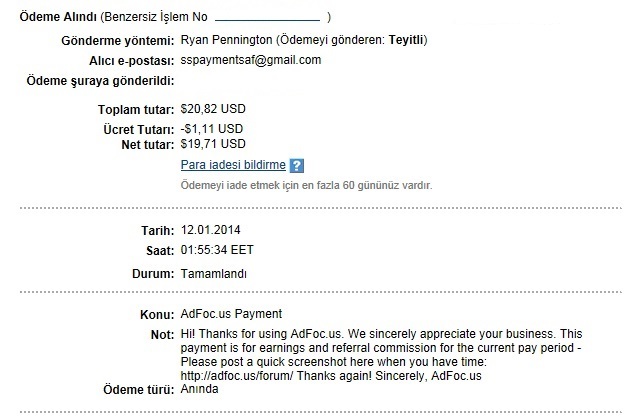The height and width of the screenshot is (418, 638).
Task: Open the help question mark icon
Action: pos(297,166)
